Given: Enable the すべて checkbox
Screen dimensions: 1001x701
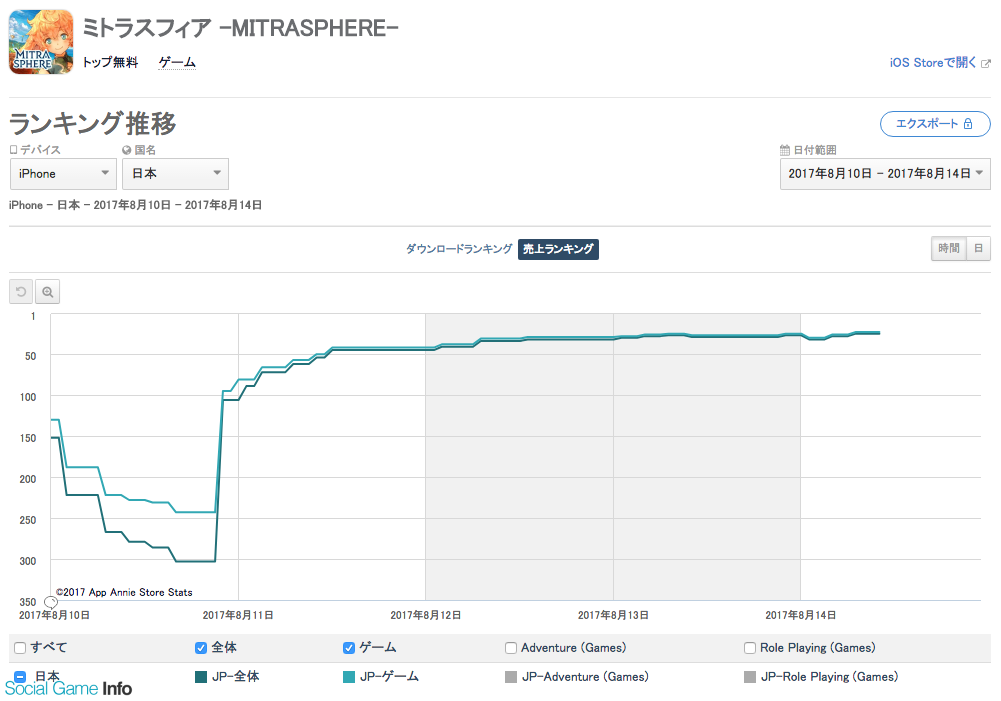Looking at the screenshot, I should click(x=20, y=648).
